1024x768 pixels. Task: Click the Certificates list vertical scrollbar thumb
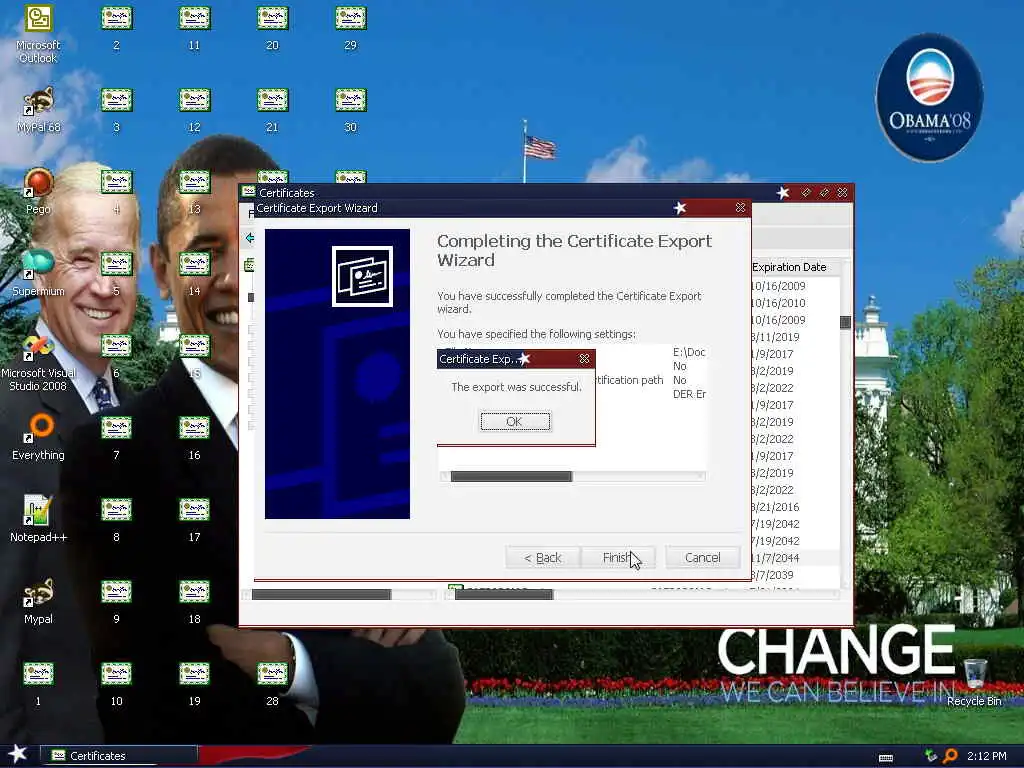coord(845,322)
